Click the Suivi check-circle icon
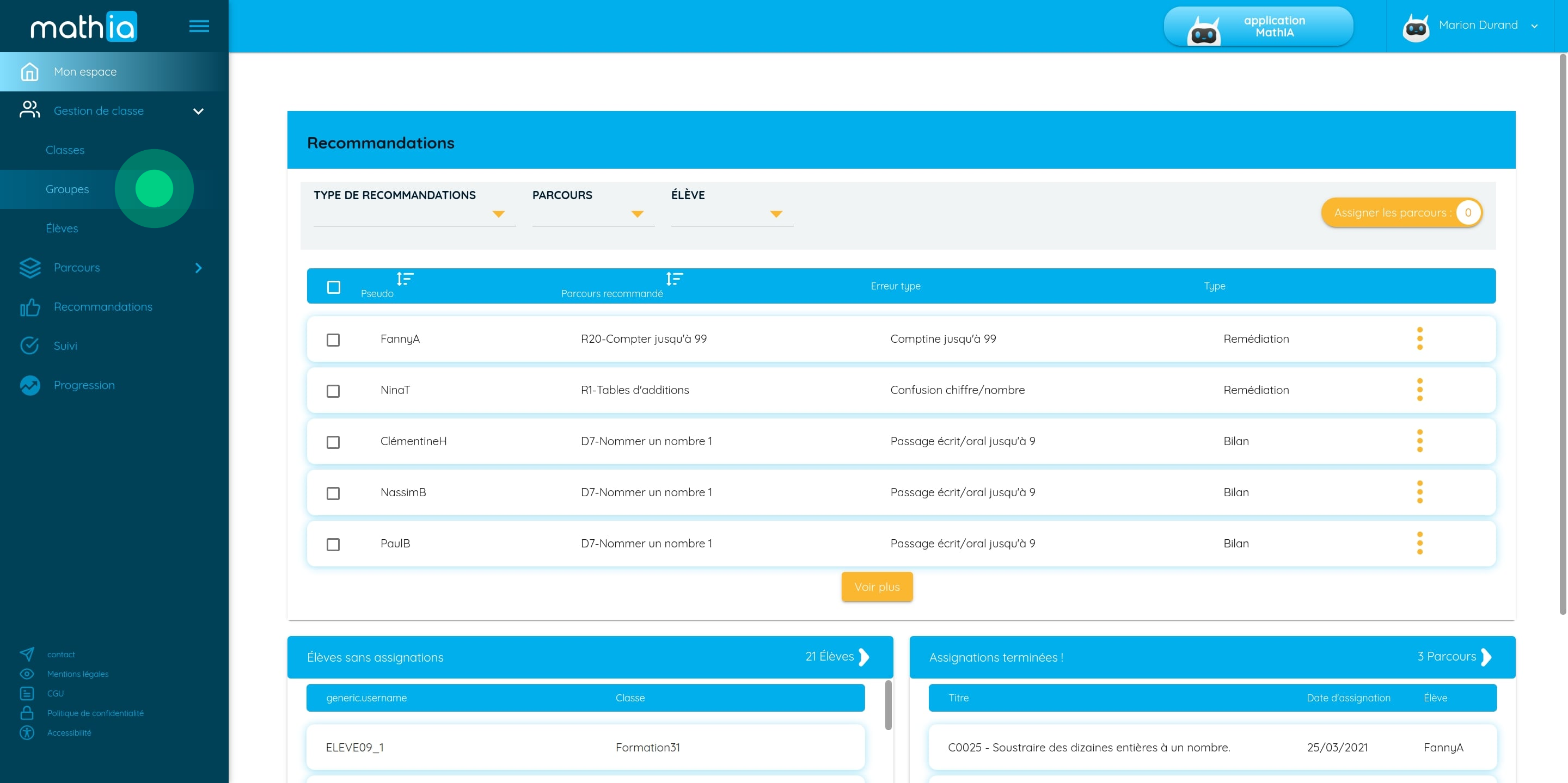 tap(29, 346)
